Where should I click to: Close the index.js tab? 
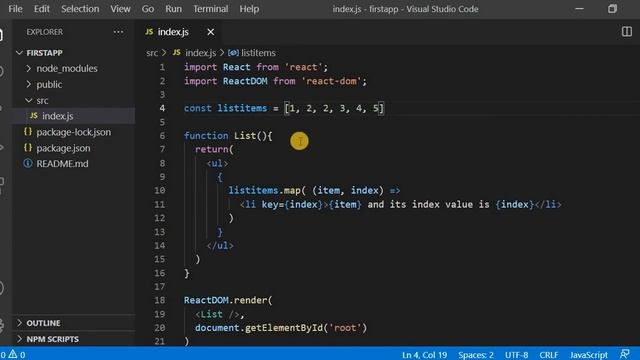(x=211, y=32)
